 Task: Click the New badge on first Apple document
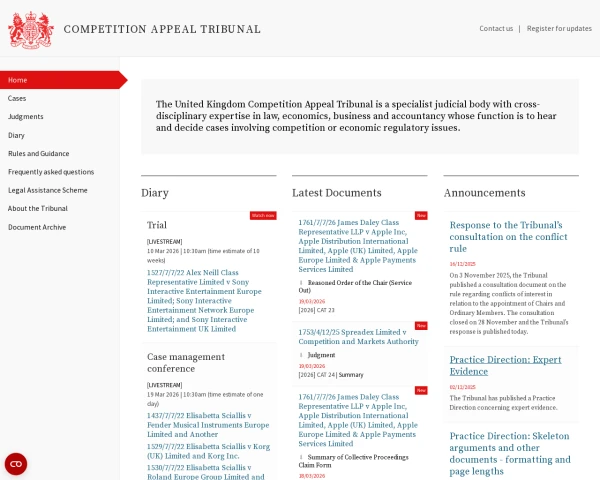[x=421, y=216]
